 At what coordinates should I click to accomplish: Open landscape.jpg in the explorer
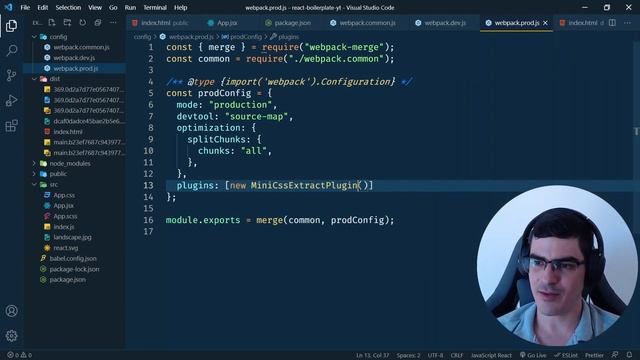[72, 237]
